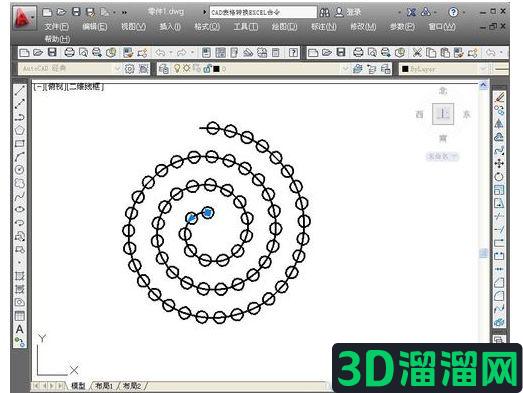Select the Chamfer tool
This screenshot has height=393, width=523.
click(x=499, y=282)
